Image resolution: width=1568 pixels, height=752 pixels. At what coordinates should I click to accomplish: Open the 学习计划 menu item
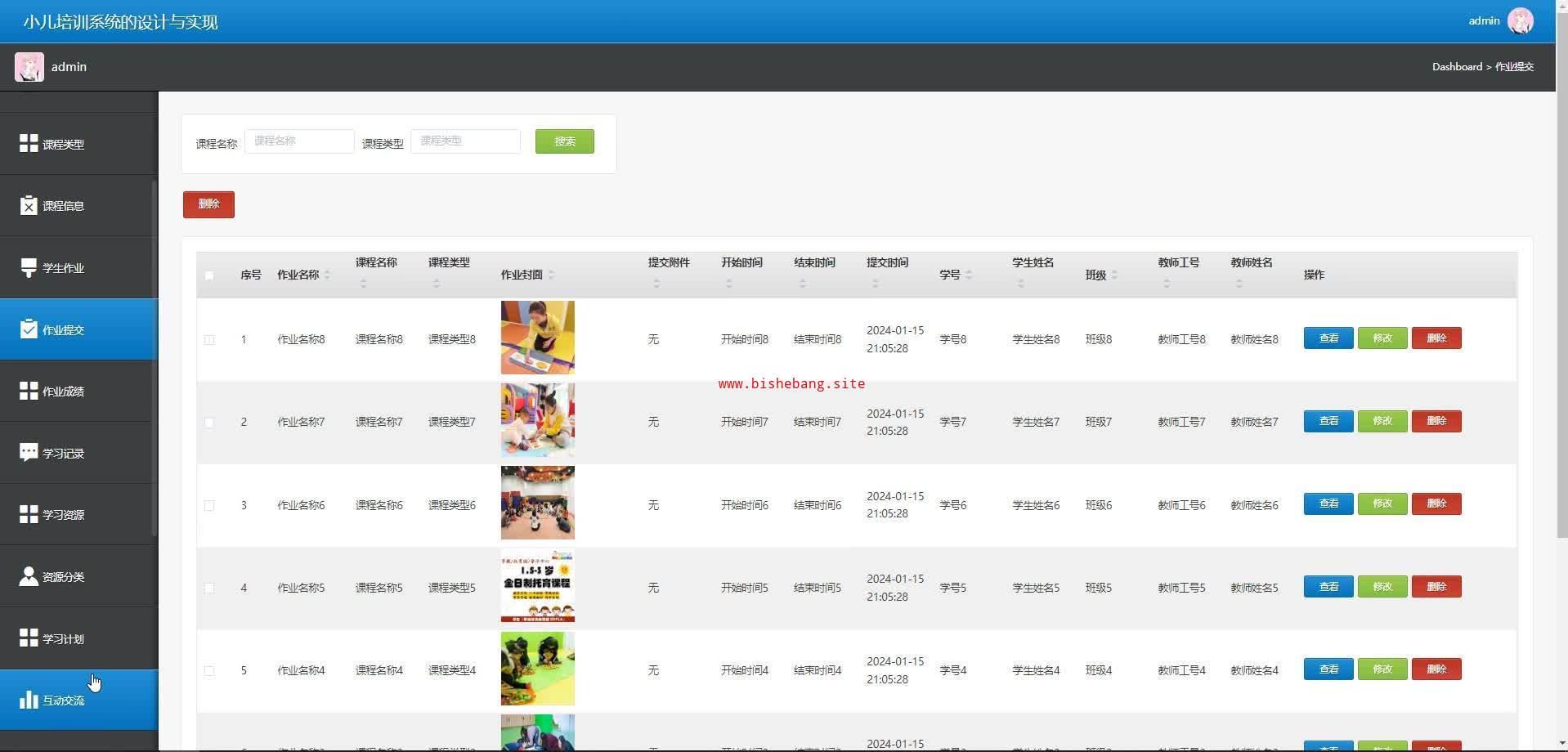click(x=63, y=638)
